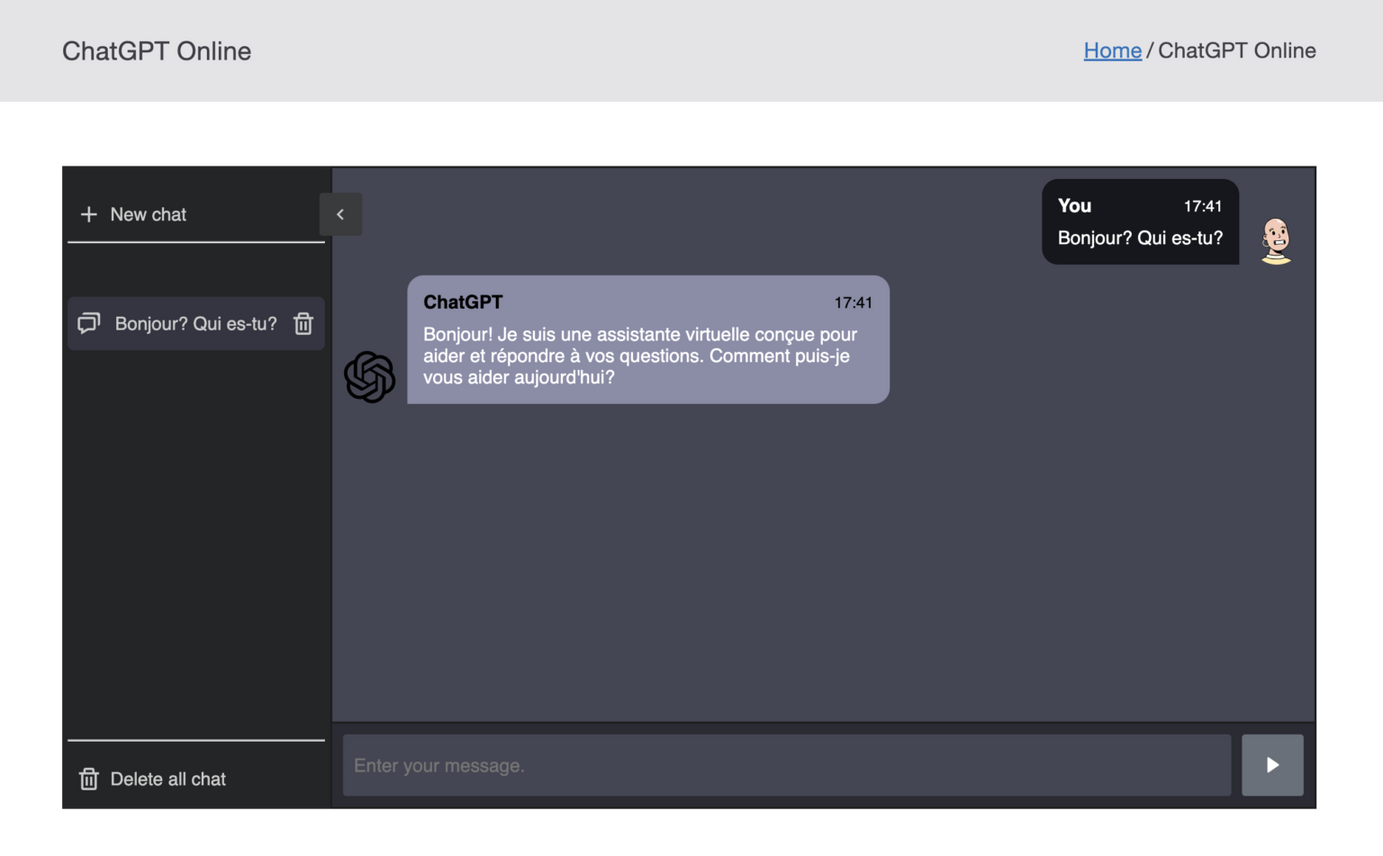Send message with the play arrow button

click(1272, 765)
